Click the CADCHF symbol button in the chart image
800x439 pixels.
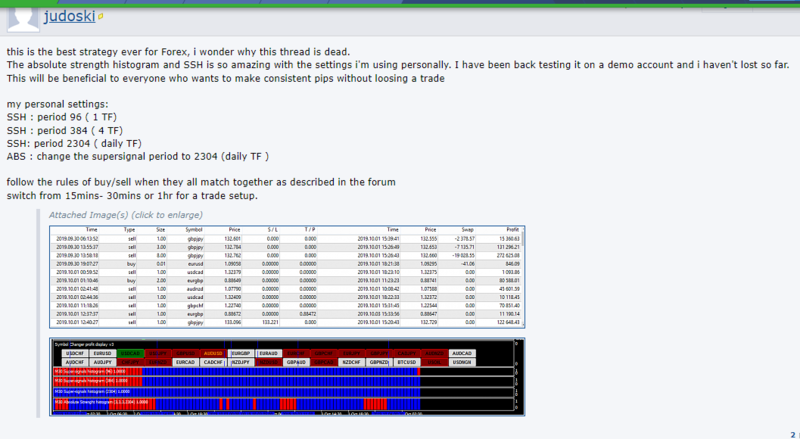[x=213, y=362]
